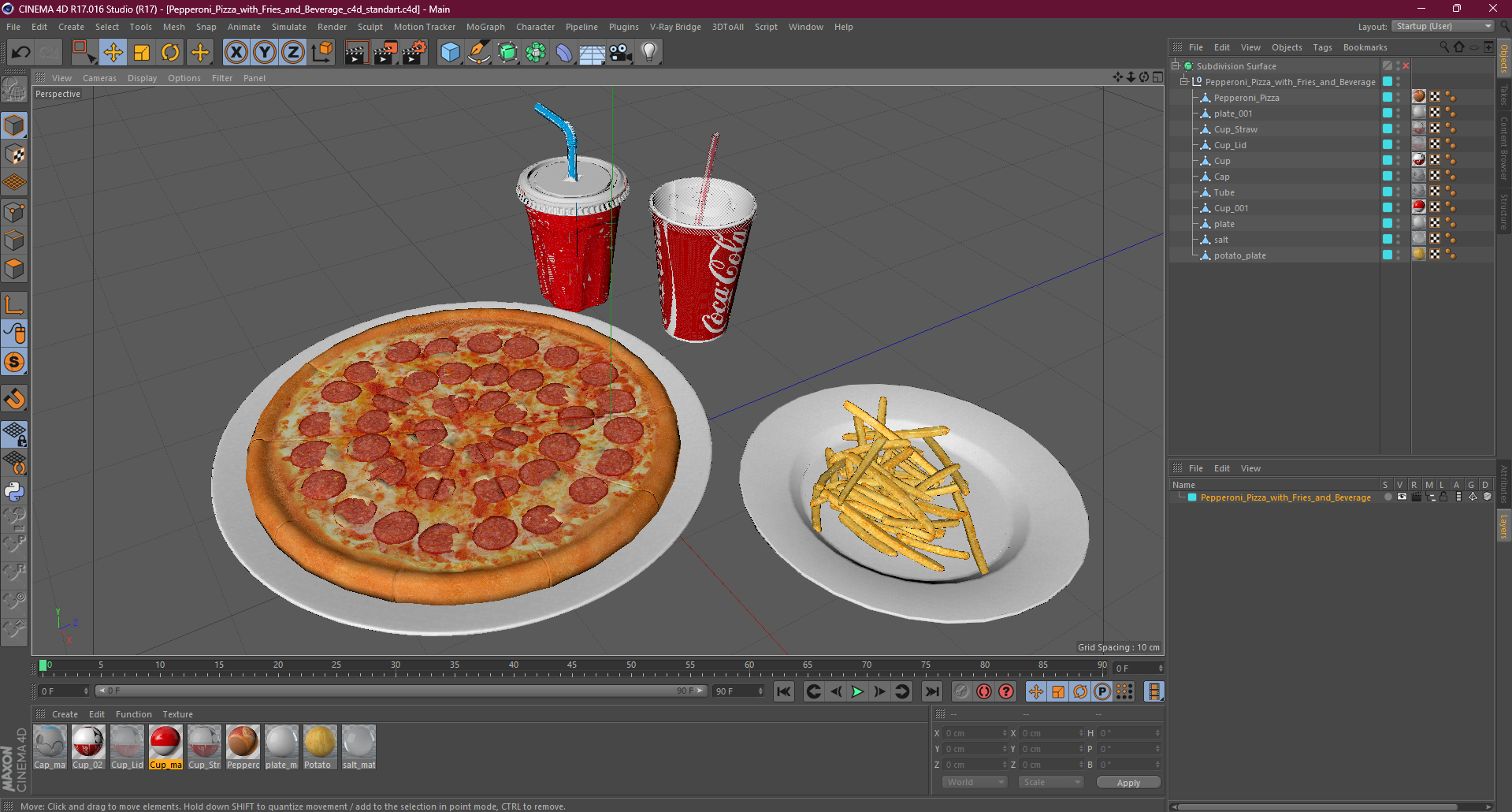This screenshot has width=1512, height=812.
Task: Collapse Pepperoni_Pizza_with_Fries_and_Beverage null node
Action: [1183, 82]
